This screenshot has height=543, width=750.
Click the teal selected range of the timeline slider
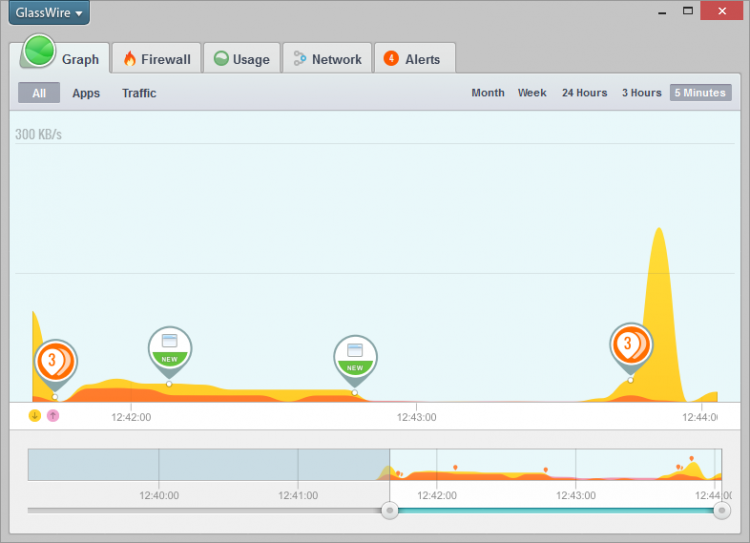point(556,510)
